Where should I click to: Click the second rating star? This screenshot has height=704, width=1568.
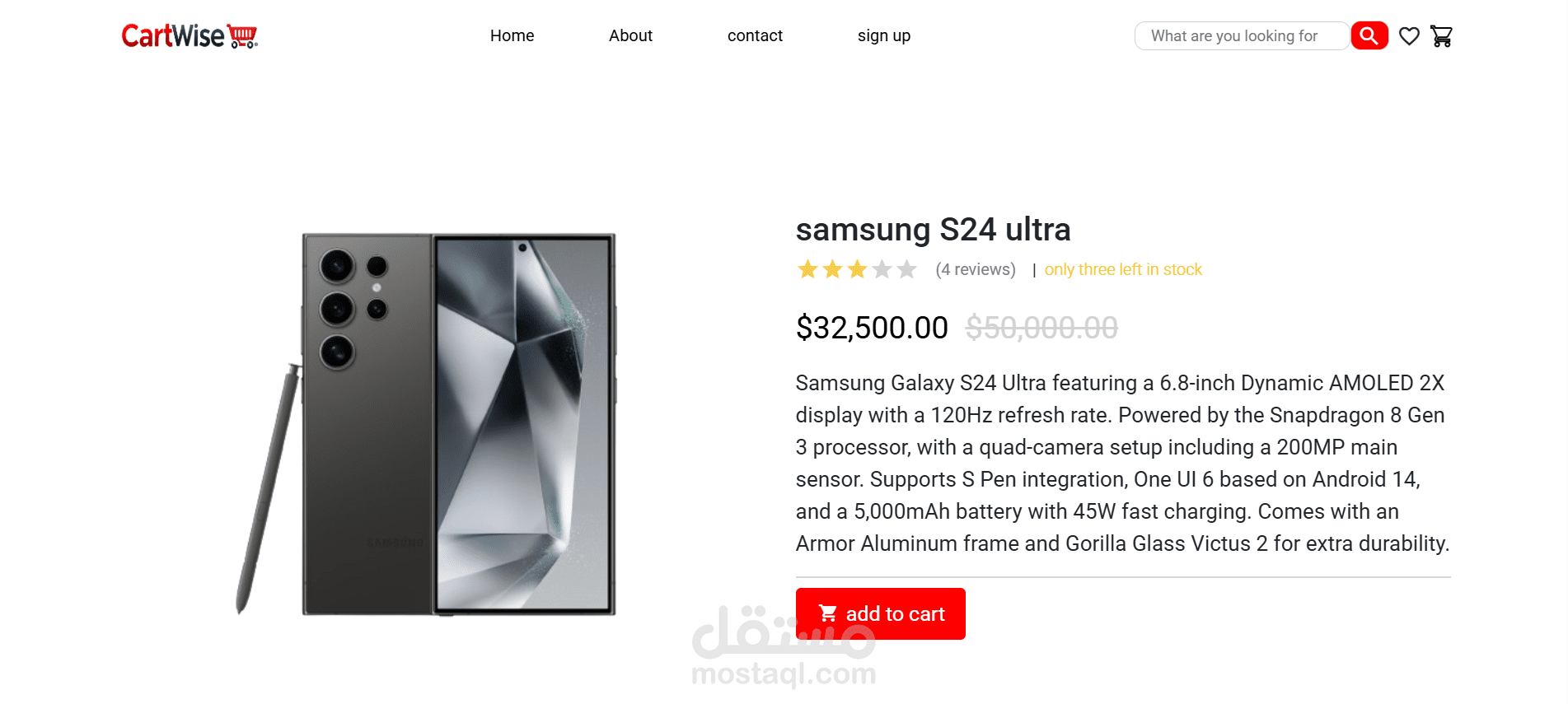coord(832,269)
